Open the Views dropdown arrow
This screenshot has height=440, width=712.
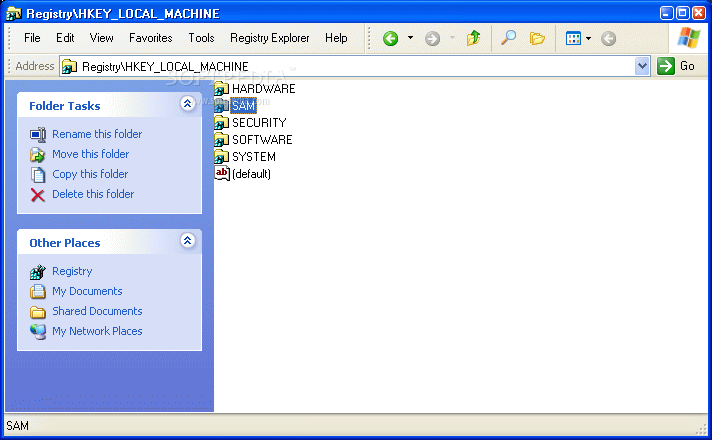pos(588,39)
